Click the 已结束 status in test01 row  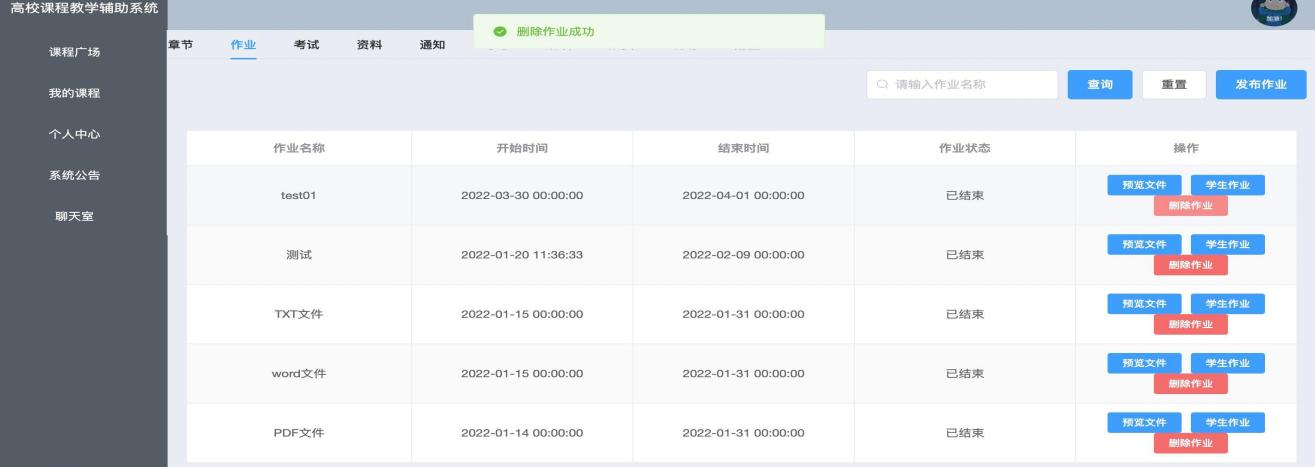[x=964, y=195]
